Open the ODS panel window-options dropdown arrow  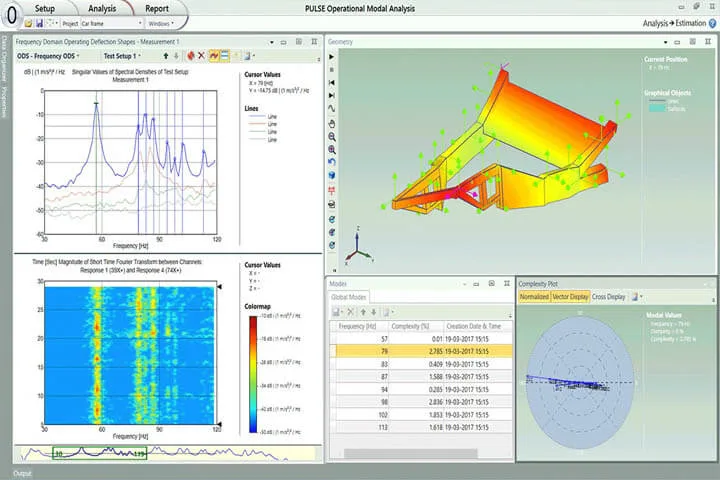(x=272, y=42)
